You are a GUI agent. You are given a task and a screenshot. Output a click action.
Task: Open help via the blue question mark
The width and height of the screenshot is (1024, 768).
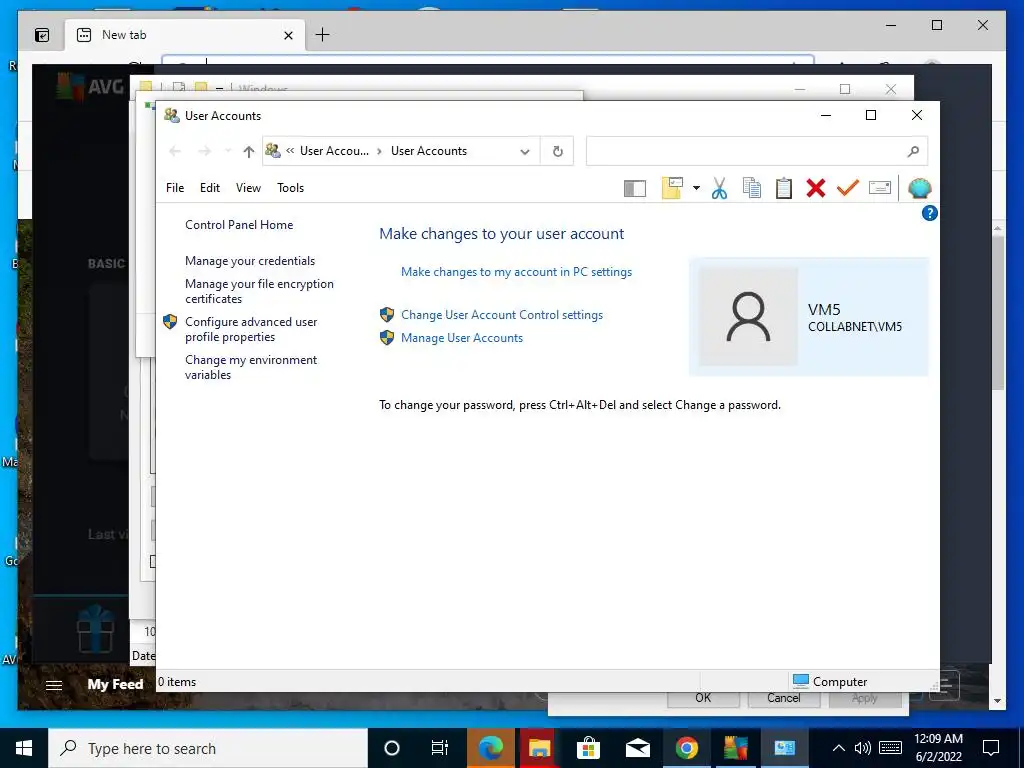pyautogui.click(x=929, y=213)
